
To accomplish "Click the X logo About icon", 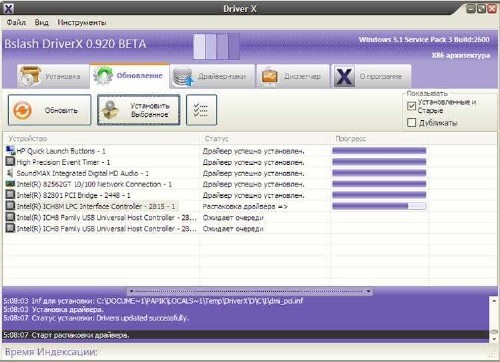I will (x=344, y=76).
